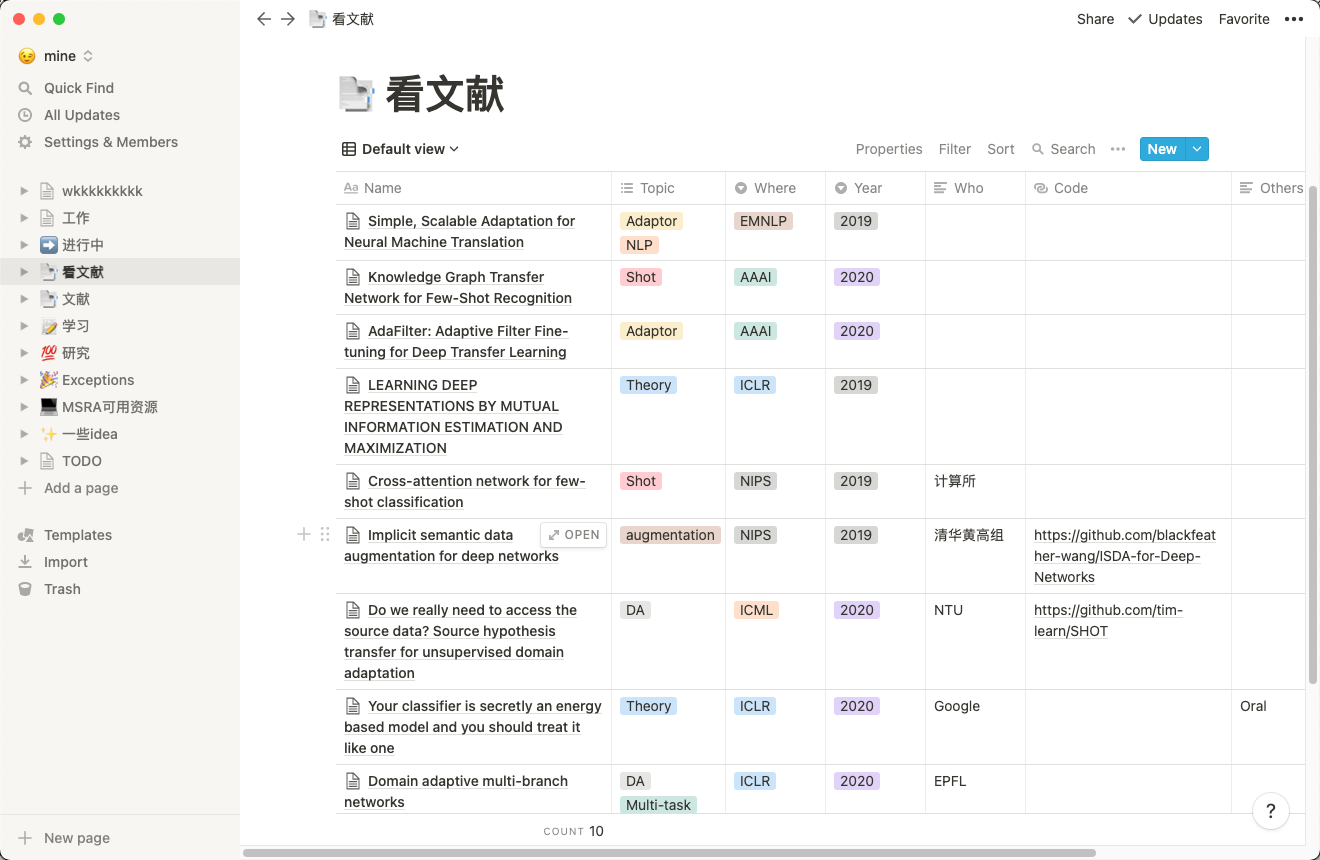Open the mine workspace switcher
Viewport: 1320px width, 860px height.
click(56, 56)
